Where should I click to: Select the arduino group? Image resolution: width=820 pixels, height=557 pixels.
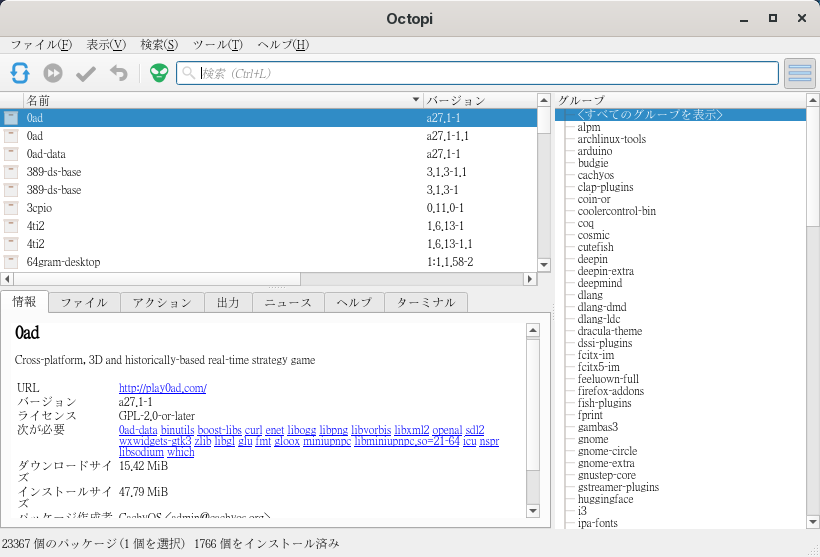pos(595,151)
